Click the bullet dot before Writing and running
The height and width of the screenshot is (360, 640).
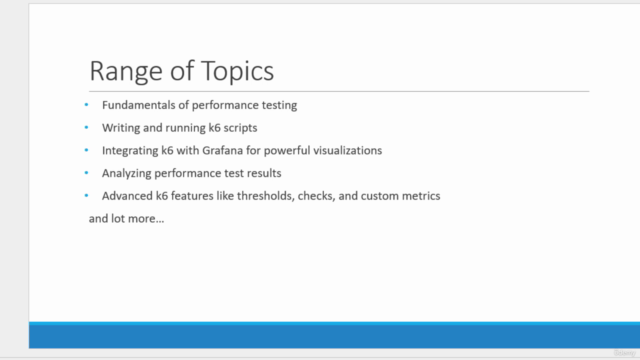pyautogui.click(x=87, y=128)
